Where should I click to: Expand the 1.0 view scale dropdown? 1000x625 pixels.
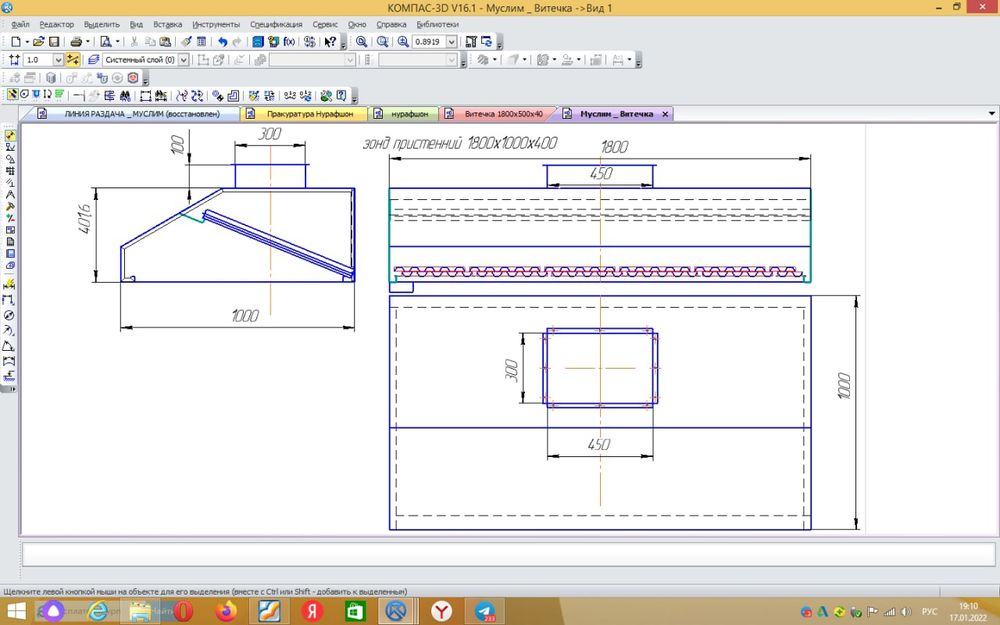click(x=57, y=60)
